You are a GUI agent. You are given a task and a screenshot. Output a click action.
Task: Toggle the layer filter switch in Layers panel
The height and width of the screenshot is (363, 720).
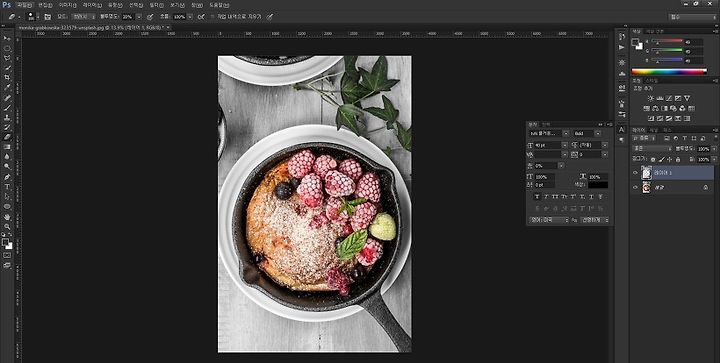coord(715,138)
